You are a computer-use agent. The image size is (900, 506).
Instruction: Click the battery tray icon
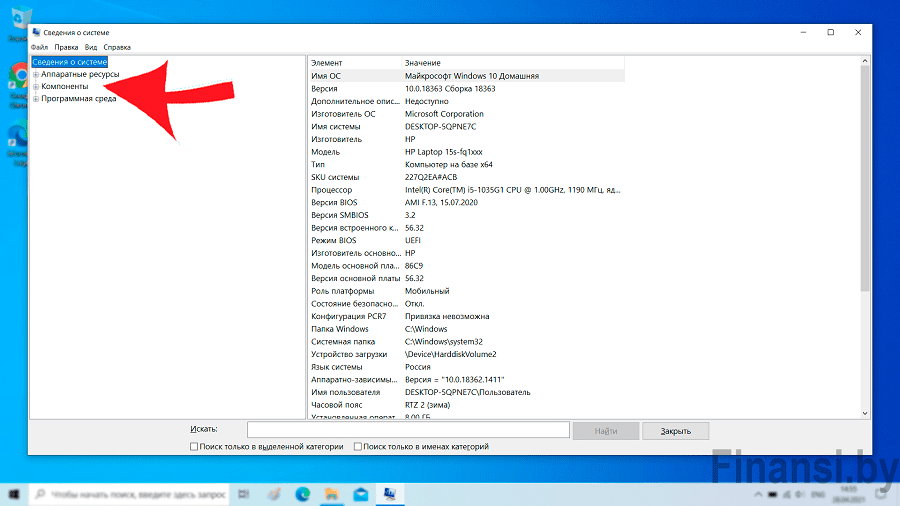coord(773,494)
